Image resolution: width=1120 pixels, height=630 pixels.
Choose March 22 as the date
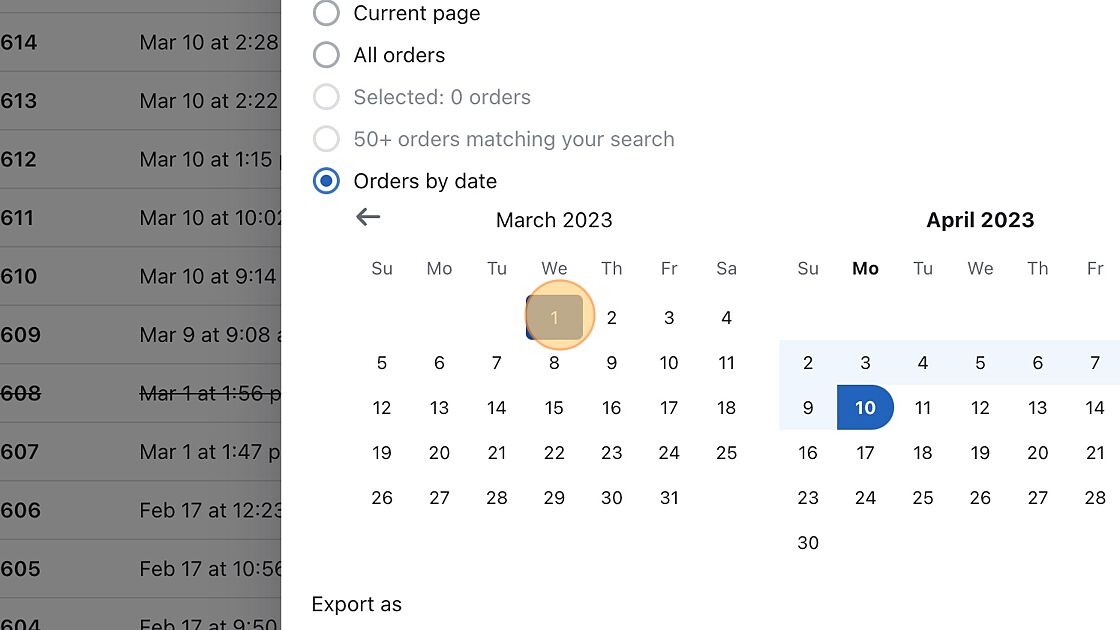tap(554, 453)
